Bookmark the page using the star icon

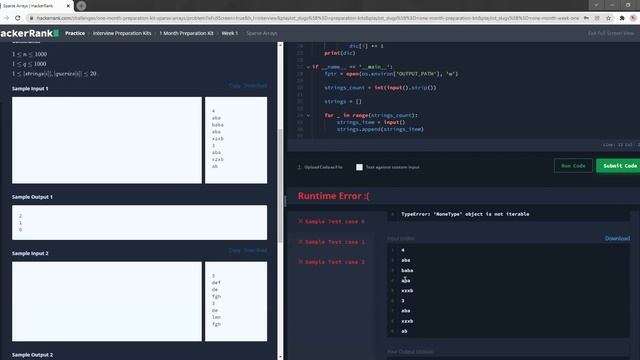pyautogui.click(x=609, y=18)
